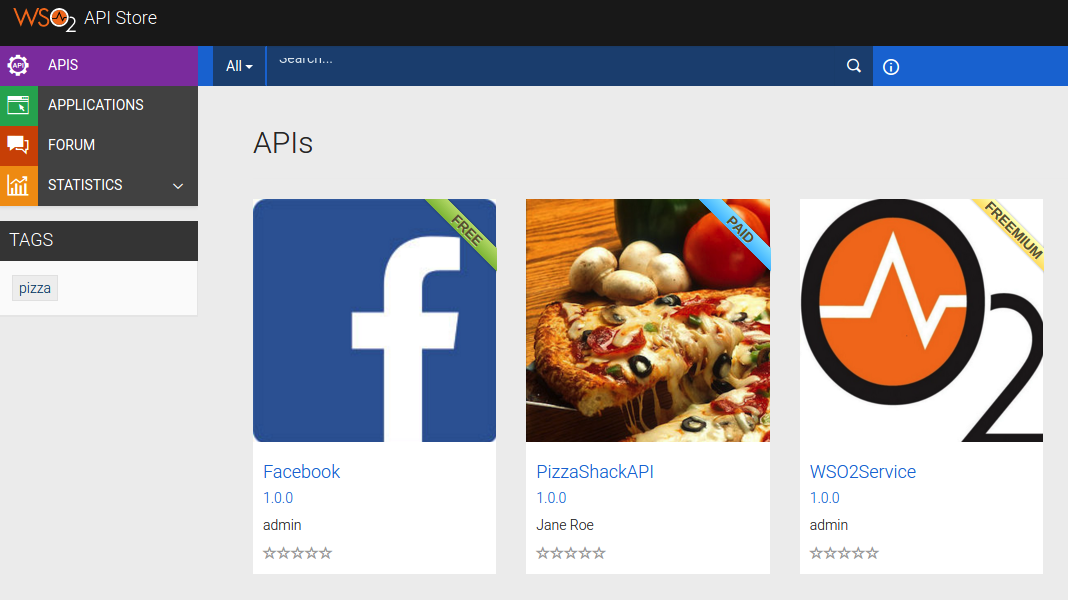Give WSO2Service a five-star rating

872,552
